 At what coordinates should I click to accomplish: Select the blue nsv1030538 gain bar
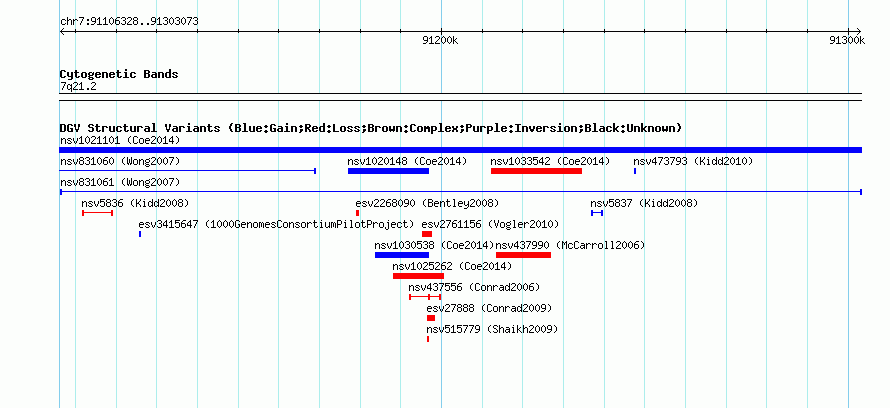pyautogui.click(x=402, y=255)
